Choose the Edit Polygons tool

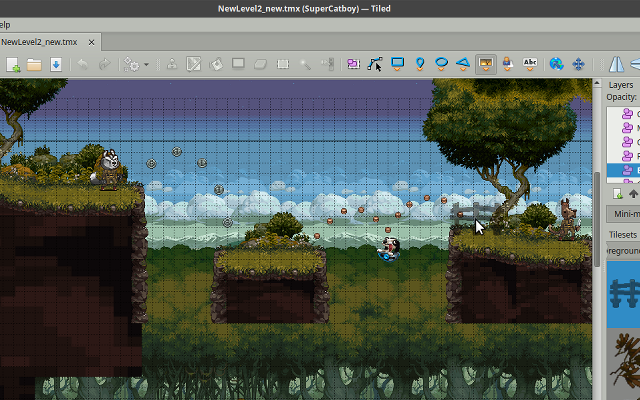tap(375, 64)
